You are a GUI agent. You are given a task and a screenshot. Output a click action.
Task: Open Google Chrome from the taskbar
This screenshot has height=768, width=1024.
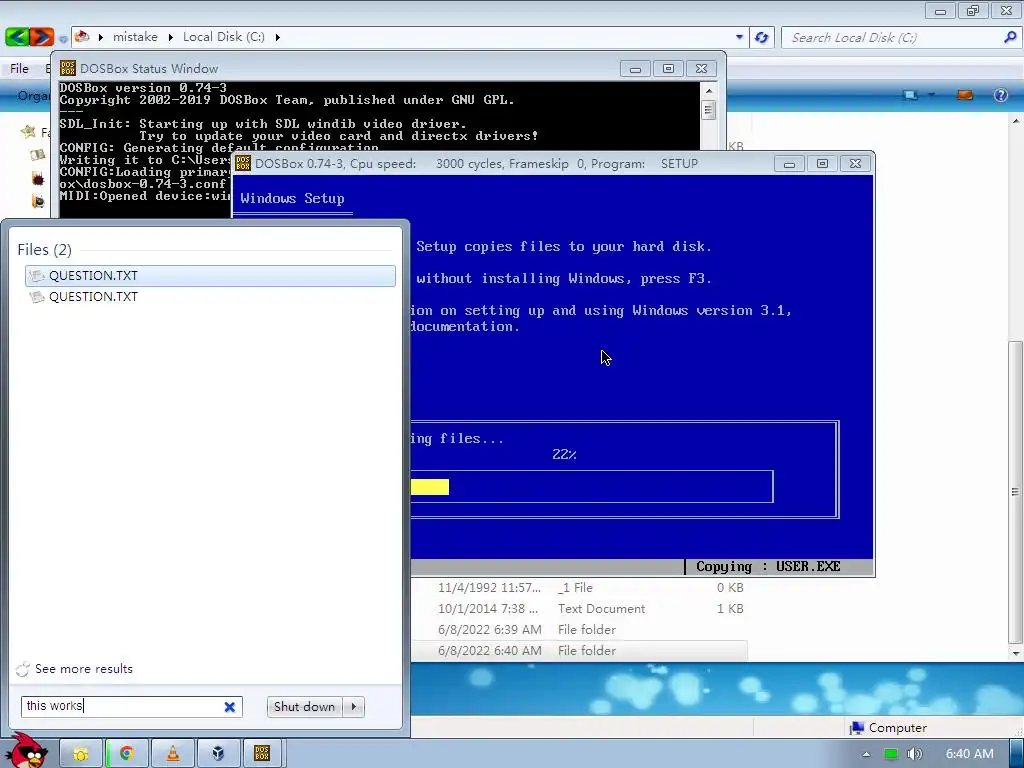click(x=127, y=754)
